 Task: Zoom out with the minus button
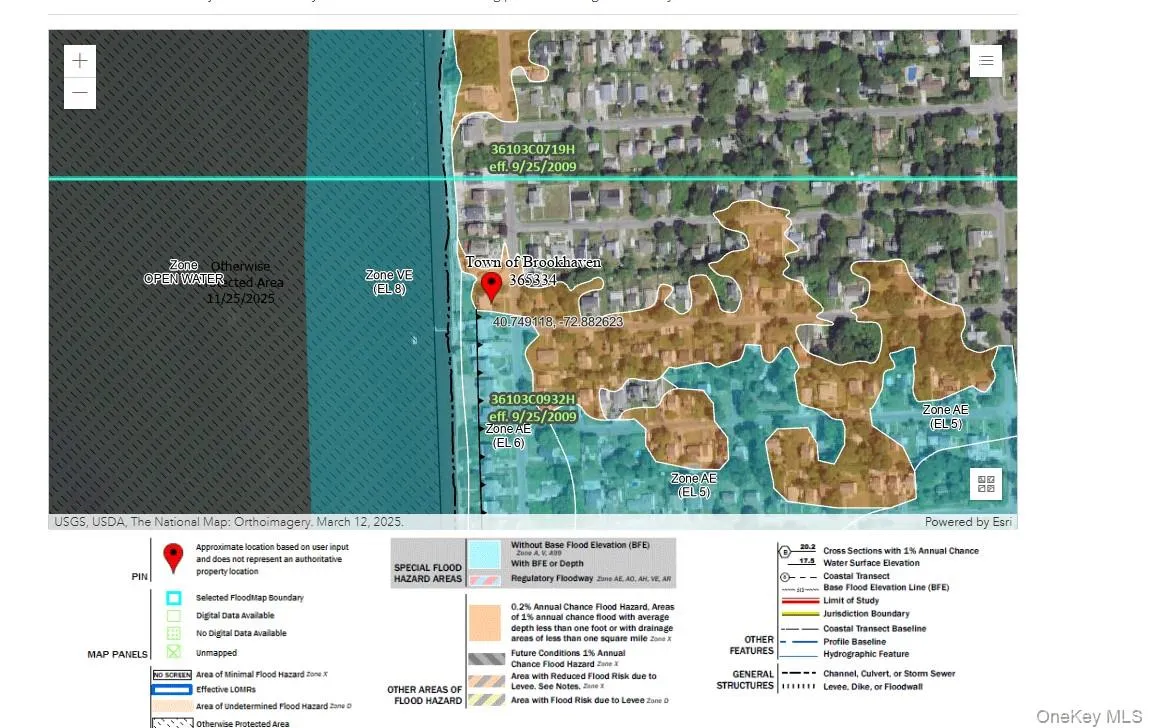pos(80,93)
